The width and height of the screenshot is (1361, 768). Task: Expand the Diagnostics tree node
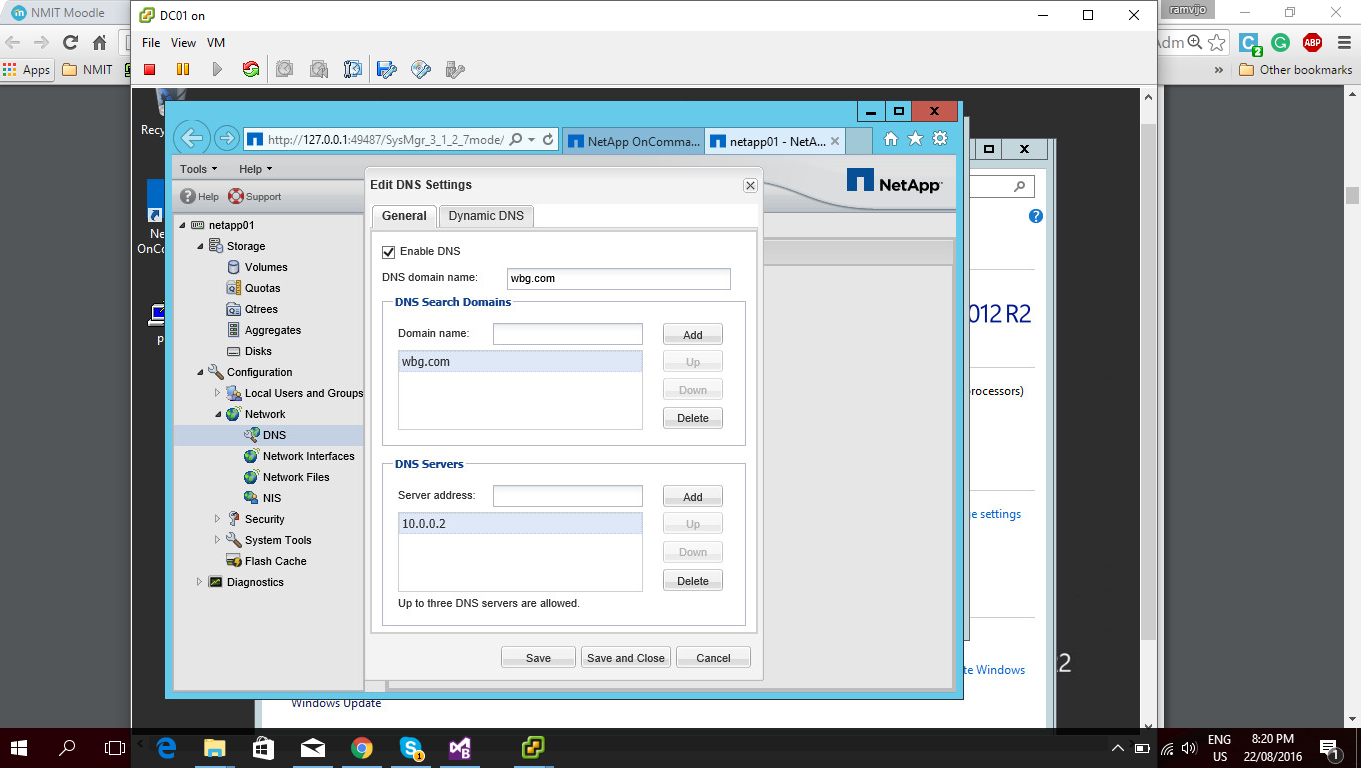click(198, 582)
